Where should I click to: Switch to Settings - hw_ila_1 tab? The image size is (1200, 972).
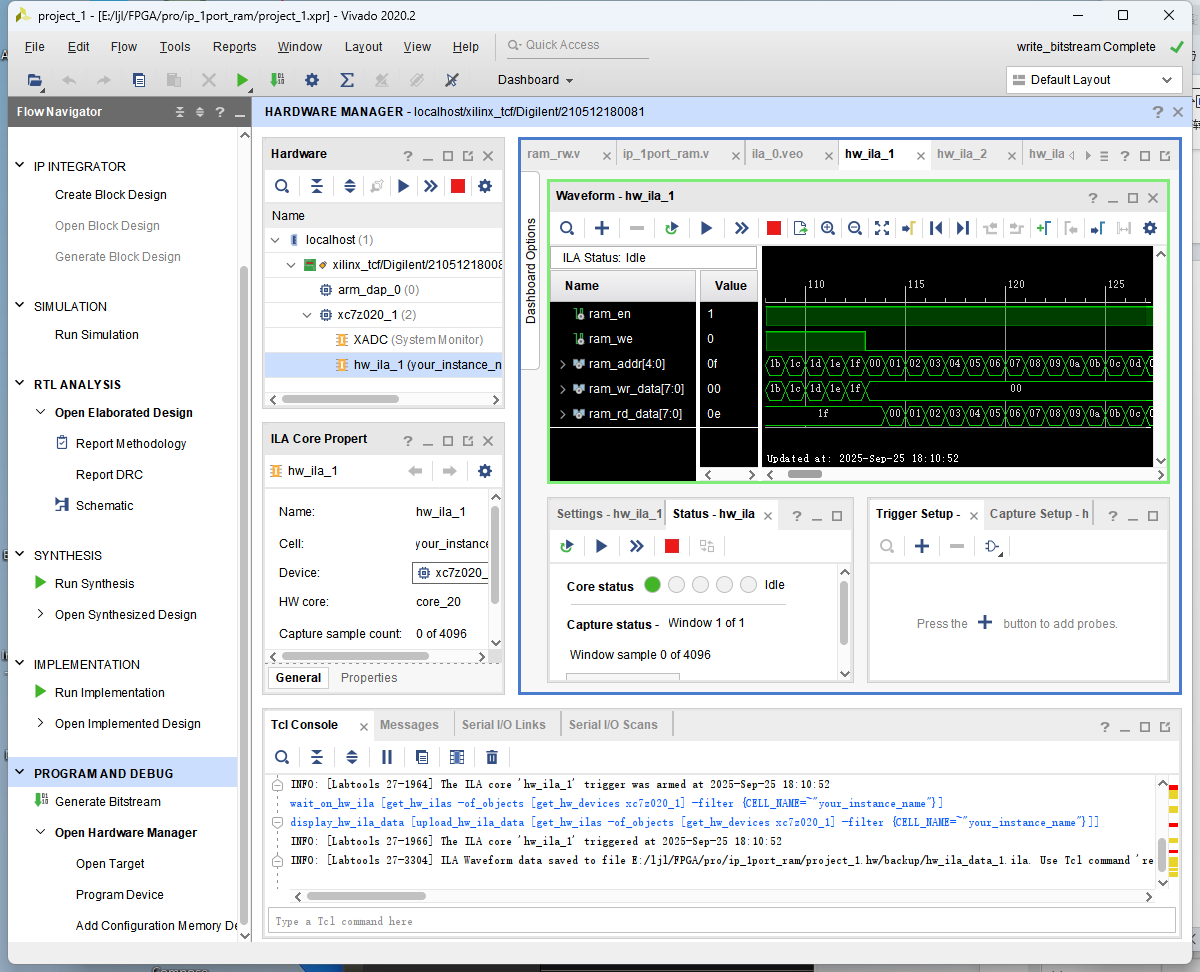(609, 513)
